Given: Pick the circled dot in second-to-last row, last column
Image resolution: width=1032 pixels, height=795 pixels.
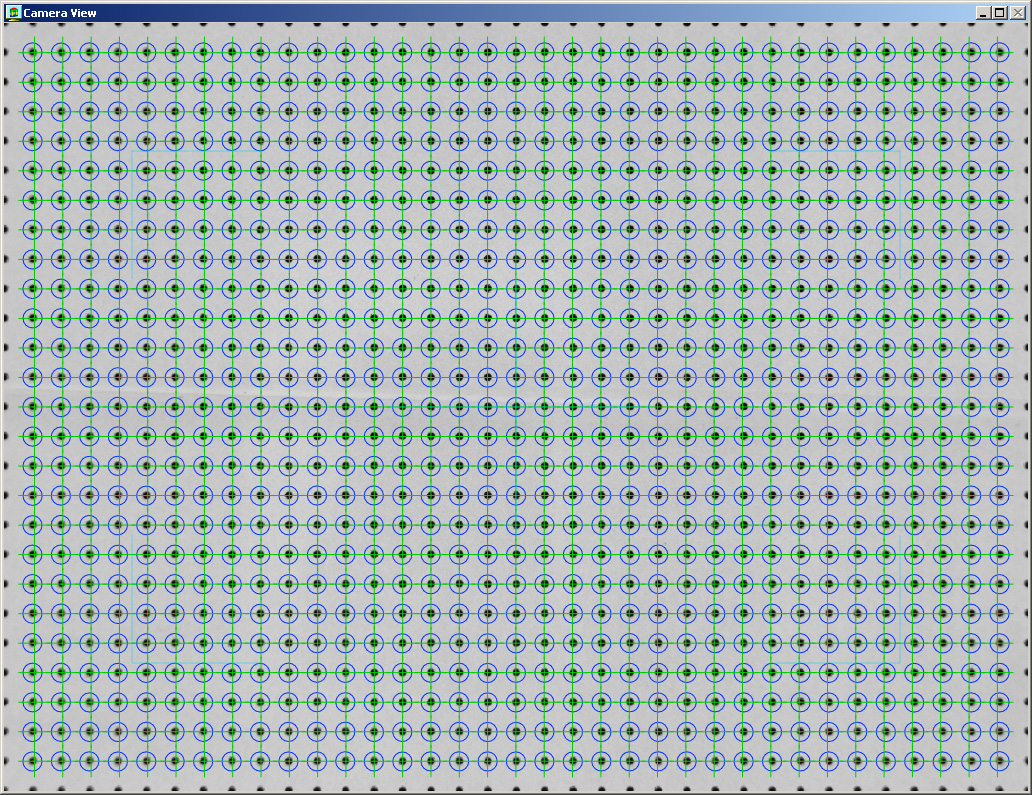Looking at the screenshot, I should (x=999, y=731).
